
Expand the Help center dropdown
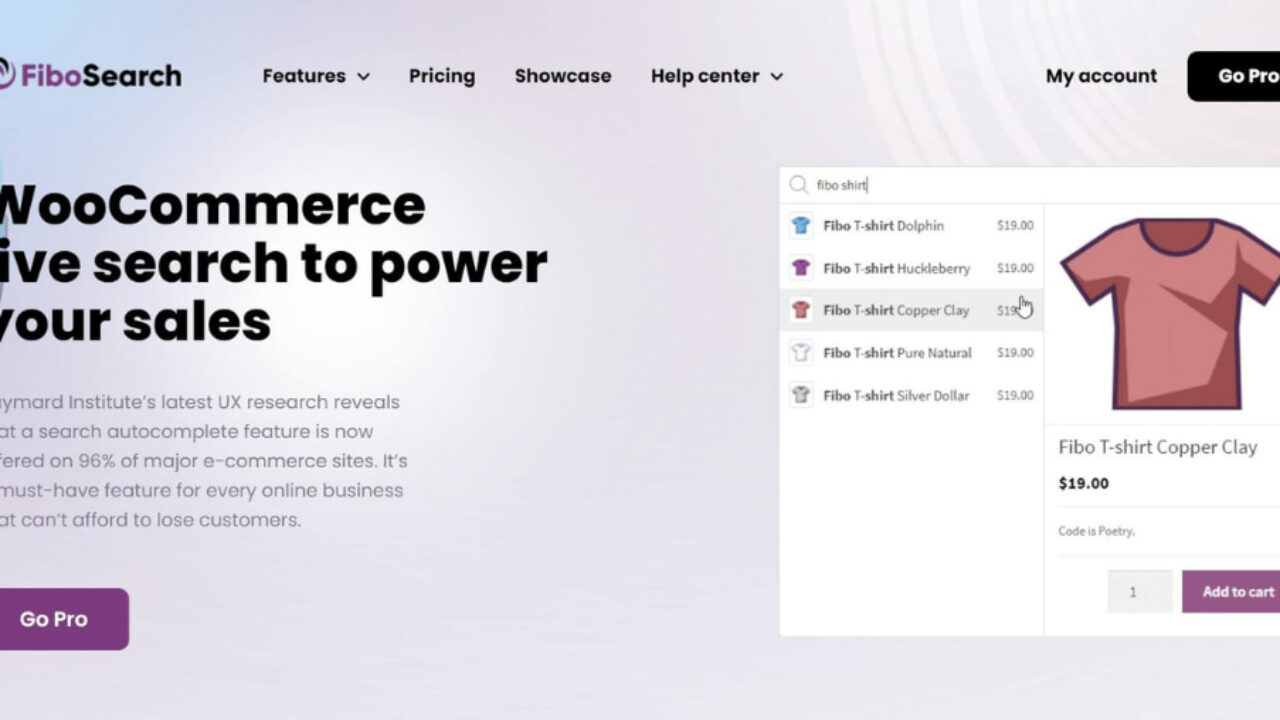click(717, 76)
